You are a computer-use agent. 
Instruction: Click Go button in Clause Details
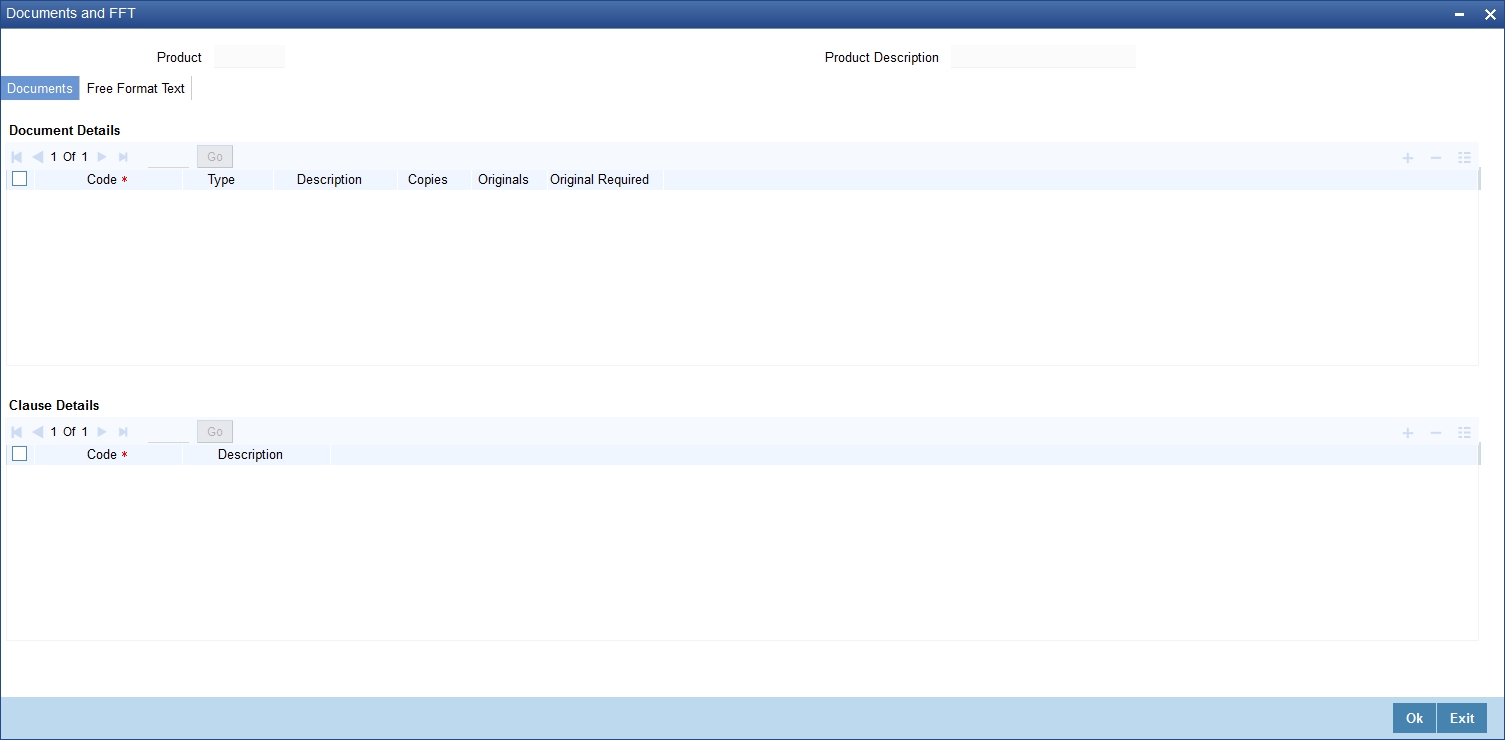[215, 432]
